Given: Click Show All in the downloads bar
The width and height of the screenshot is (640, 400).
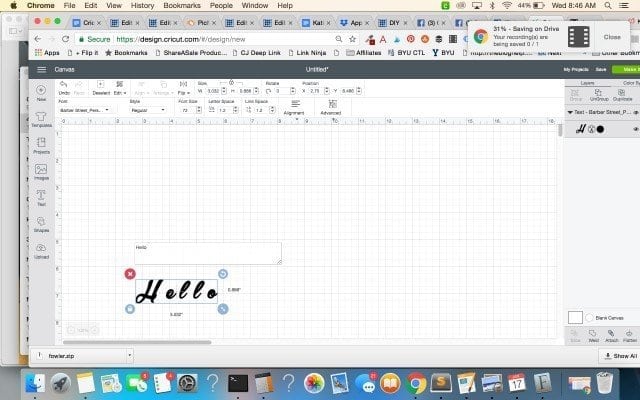Looking at the screenshot, I should [620, 356].
